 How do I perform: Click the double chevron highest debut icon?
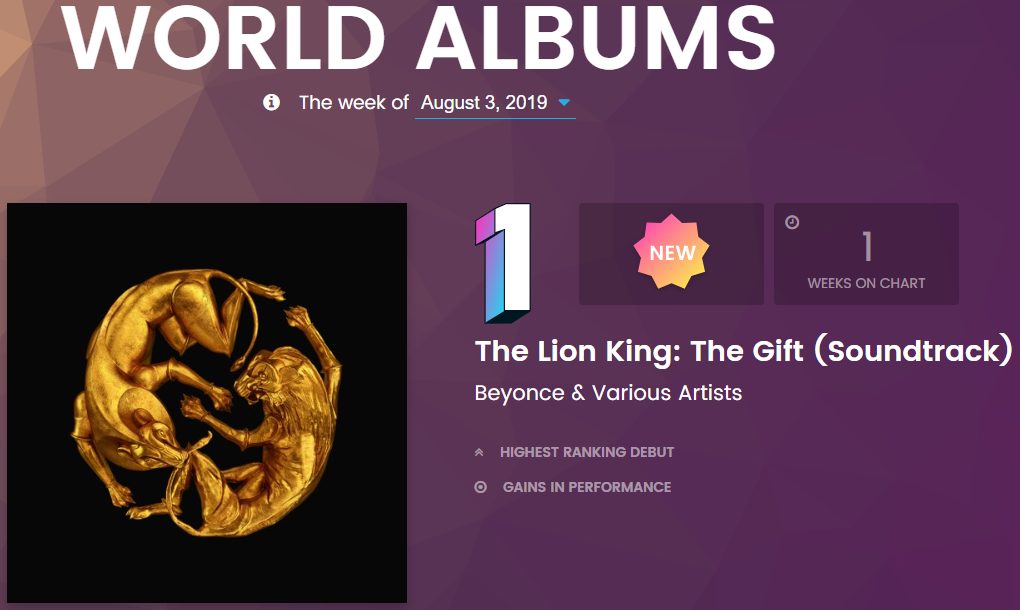click(x=479, y=452)
